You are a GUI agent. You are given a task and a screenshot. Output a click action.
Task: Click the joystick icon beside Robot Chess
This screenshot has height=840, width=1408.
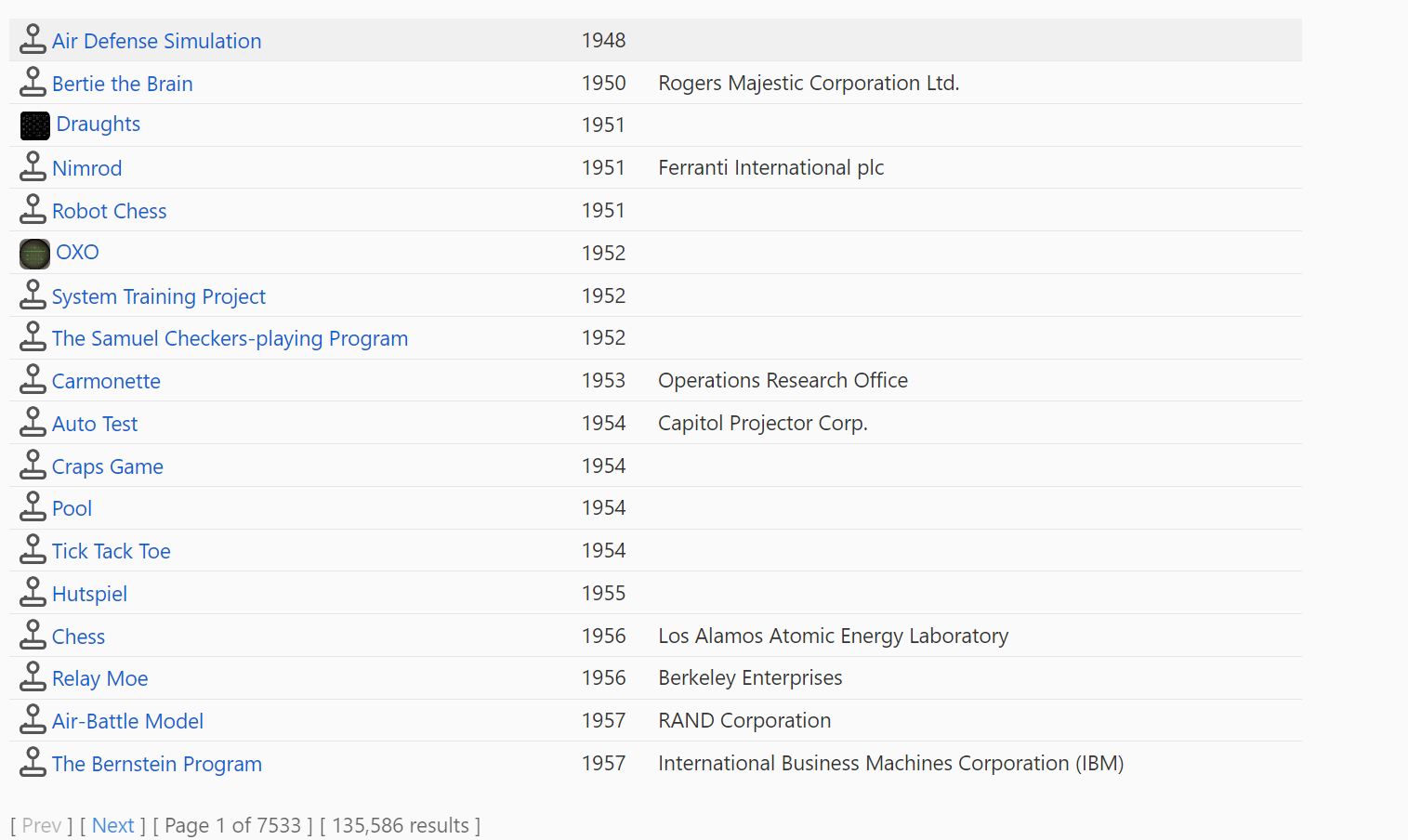point(33,209)
